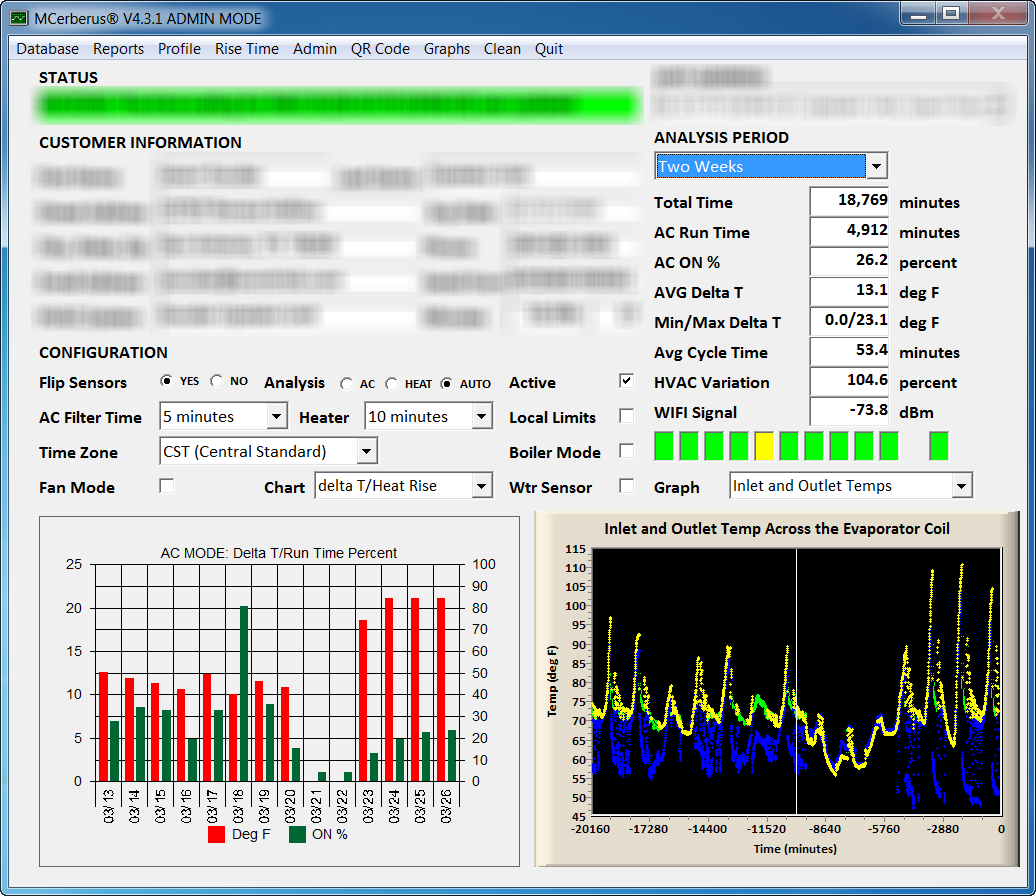Expand the AC Filter Time dropdown
The image size is (1036, 896).
[276, 417]
